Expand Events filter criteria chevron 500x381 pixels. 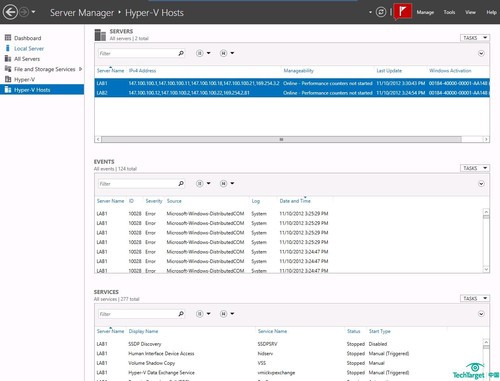click(x=481, y=184)
